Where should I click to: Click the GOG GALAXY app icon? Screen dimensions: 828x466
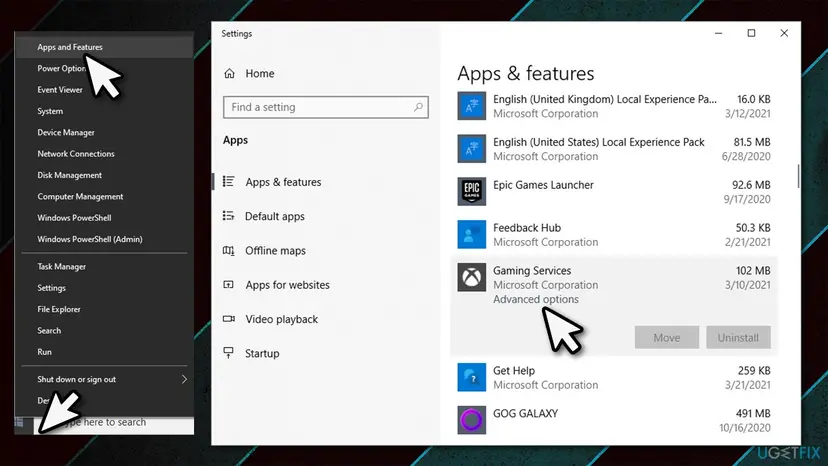[472, 420]
